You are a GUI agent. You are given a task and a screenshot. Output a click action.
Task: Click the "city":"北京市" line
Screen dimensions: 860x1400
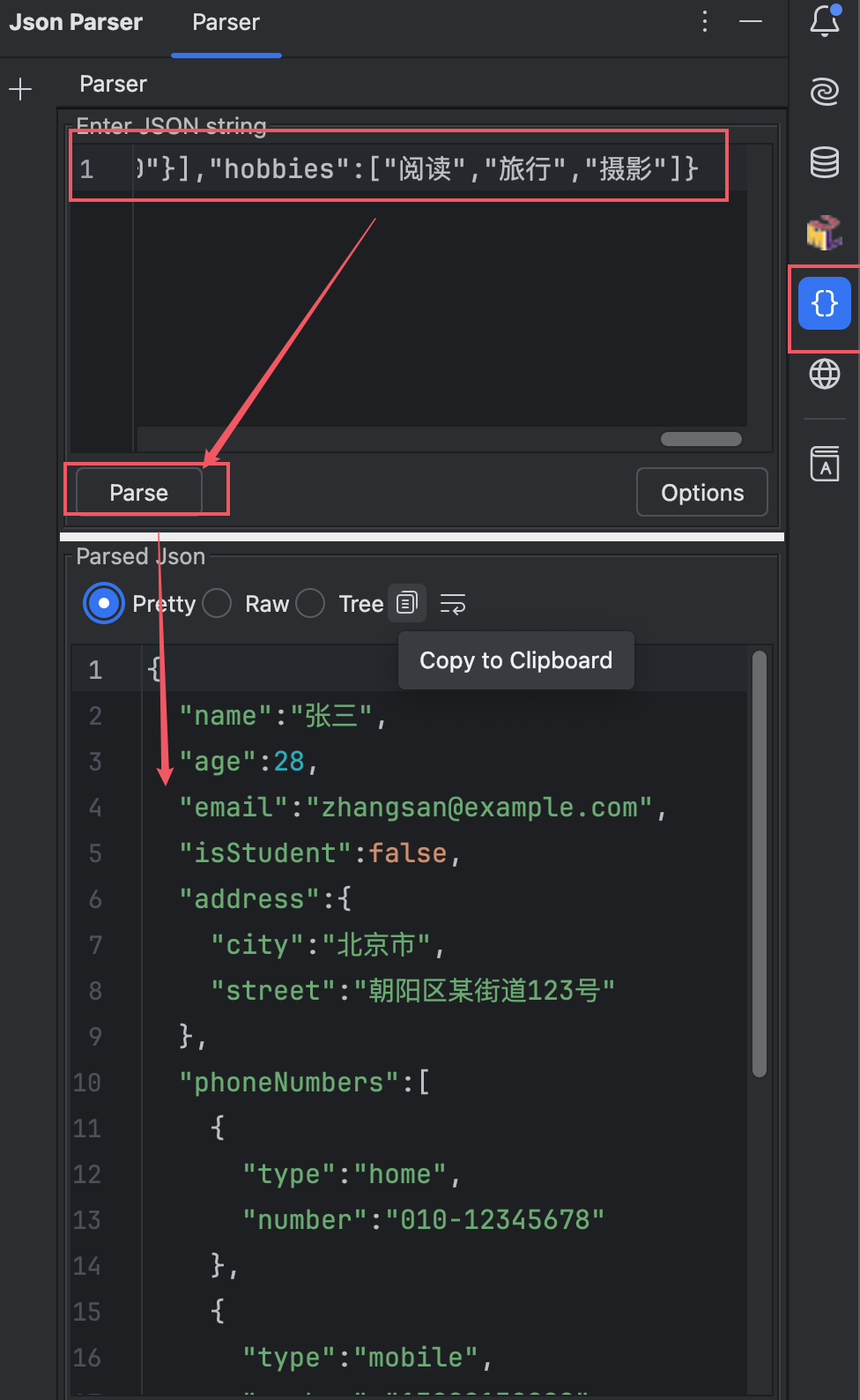click(x=328, y=945)
